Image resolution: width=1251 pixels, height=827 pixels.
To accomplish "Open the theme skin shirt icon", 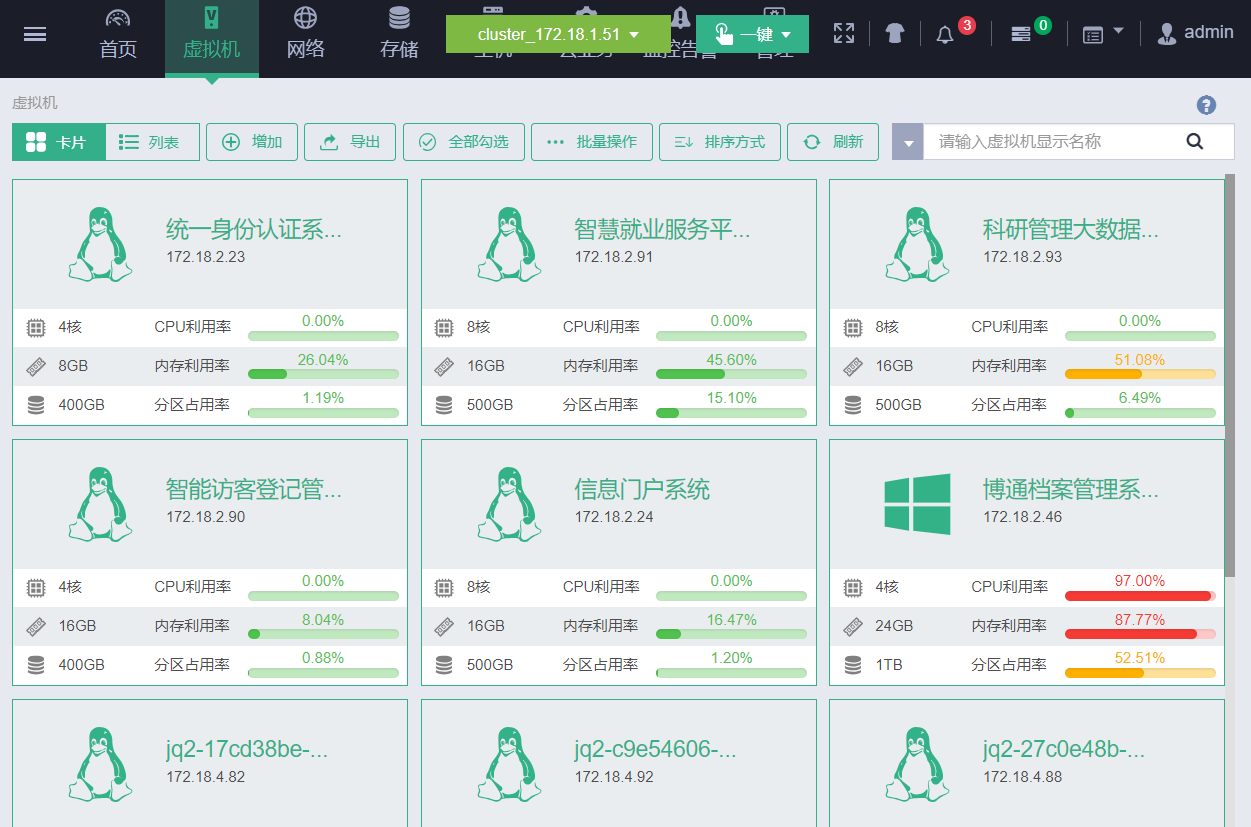I will tap(895, 34).
